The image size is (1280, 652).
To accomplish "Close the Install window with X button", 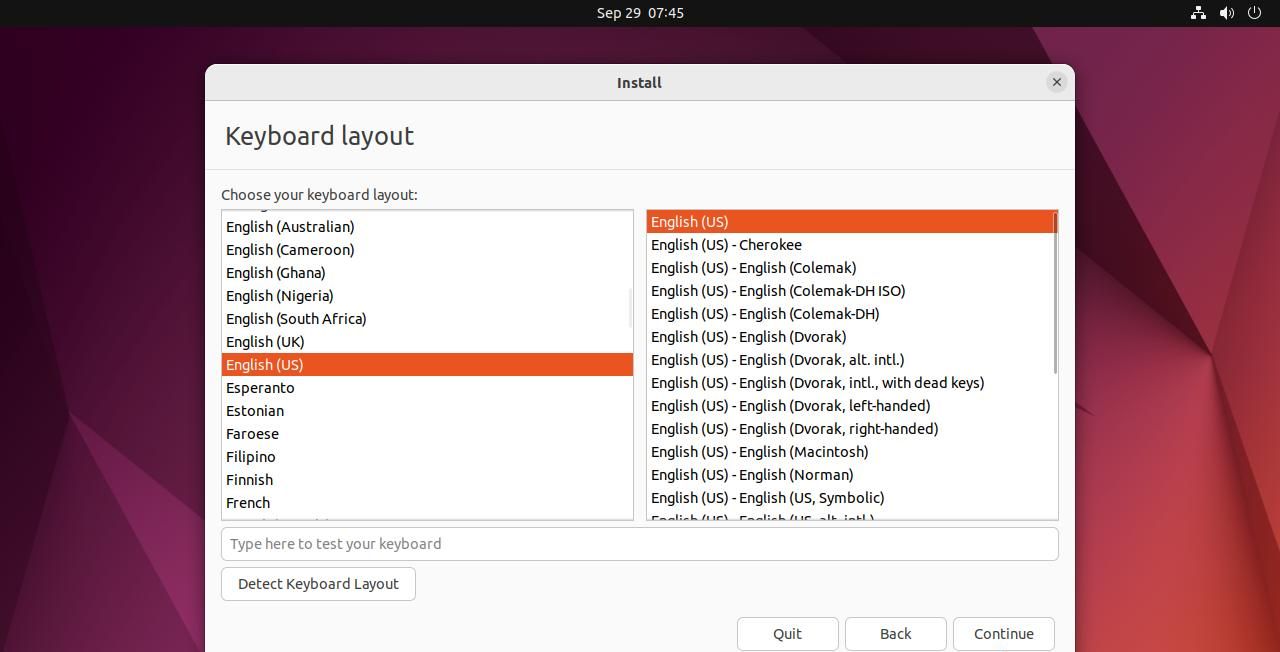I will click(x=1056, y=82).
